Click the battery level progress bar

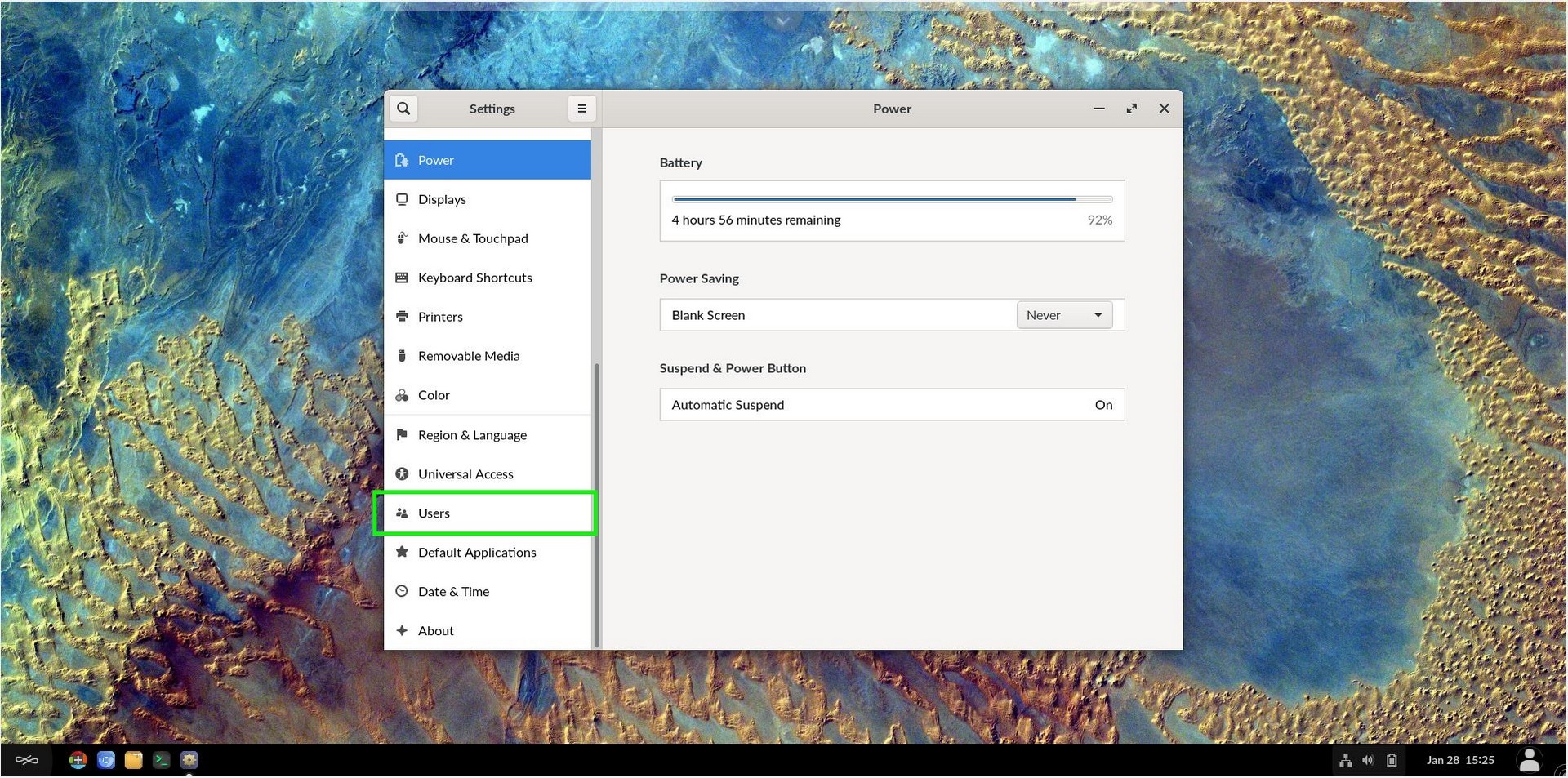pyautogui.click(x=892, y=199)
